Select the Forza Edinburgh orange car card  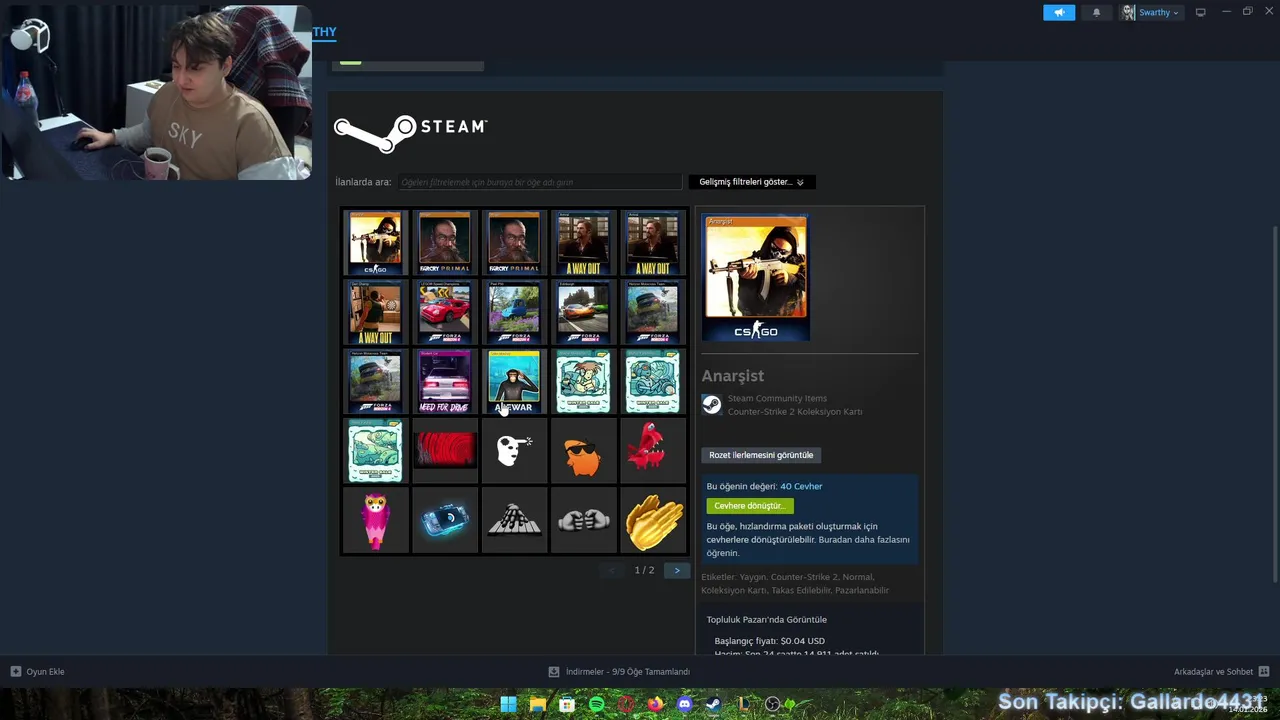point(584,312)
